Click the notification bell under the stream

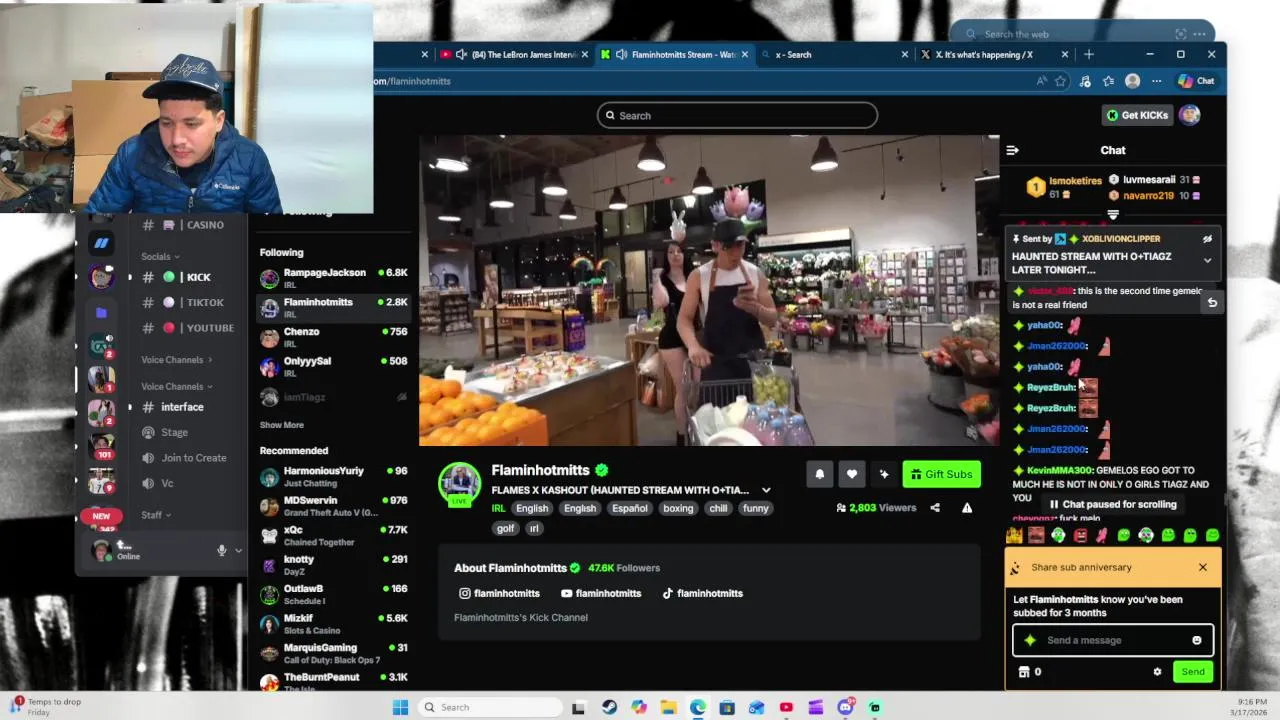[x=819, y=474]
